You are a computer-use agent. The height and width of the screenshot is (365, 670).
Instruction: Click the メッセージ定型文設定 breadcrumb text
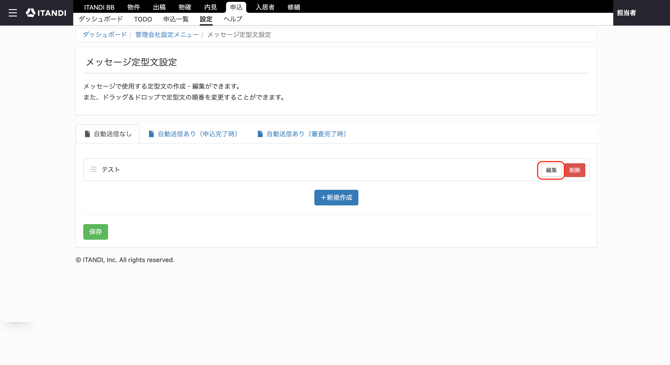click(239, 35)
